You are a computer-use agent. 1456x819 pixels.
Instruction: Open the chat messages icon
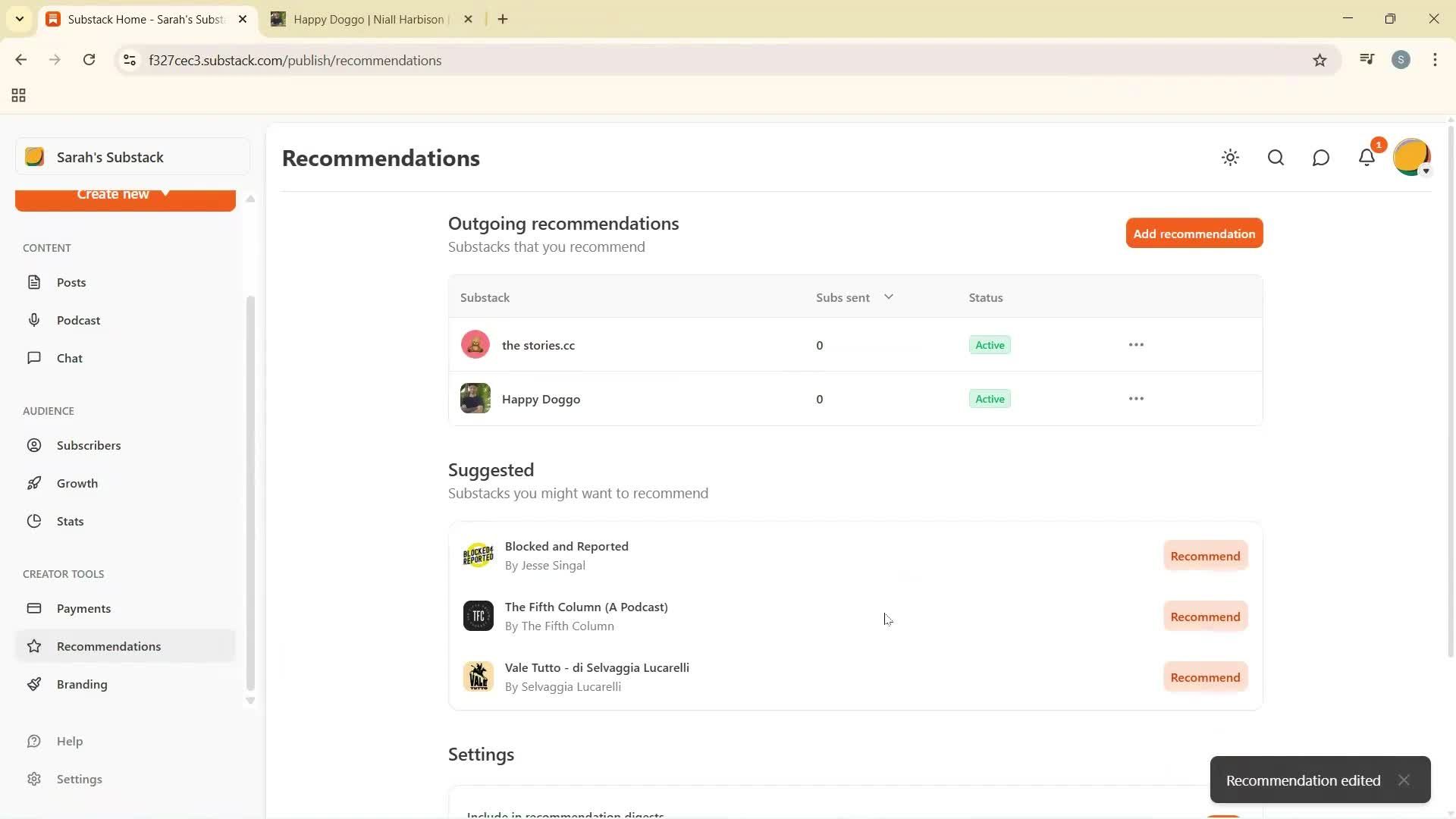click(1321, 157)
